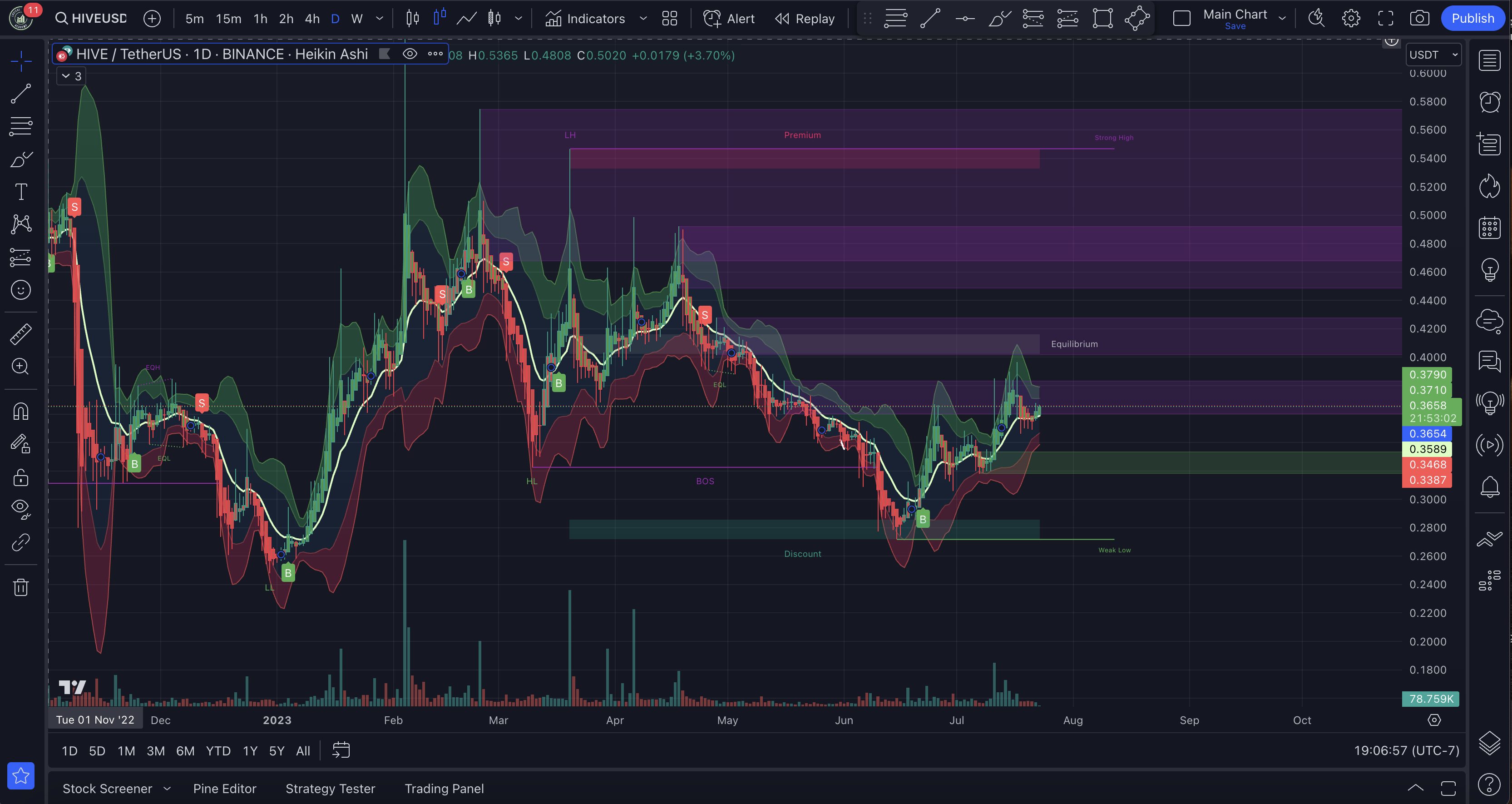Expand the chart style dropdown arrow

518,19
